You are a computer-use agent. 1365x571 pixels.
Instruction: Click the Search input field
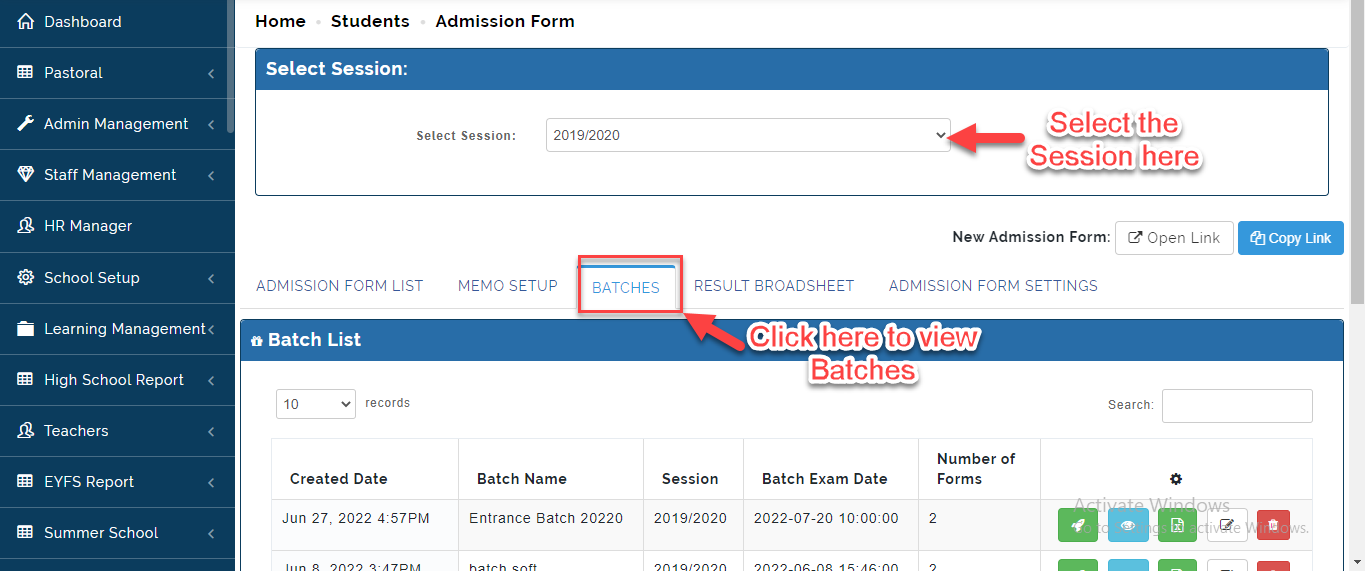point(1237,406)
